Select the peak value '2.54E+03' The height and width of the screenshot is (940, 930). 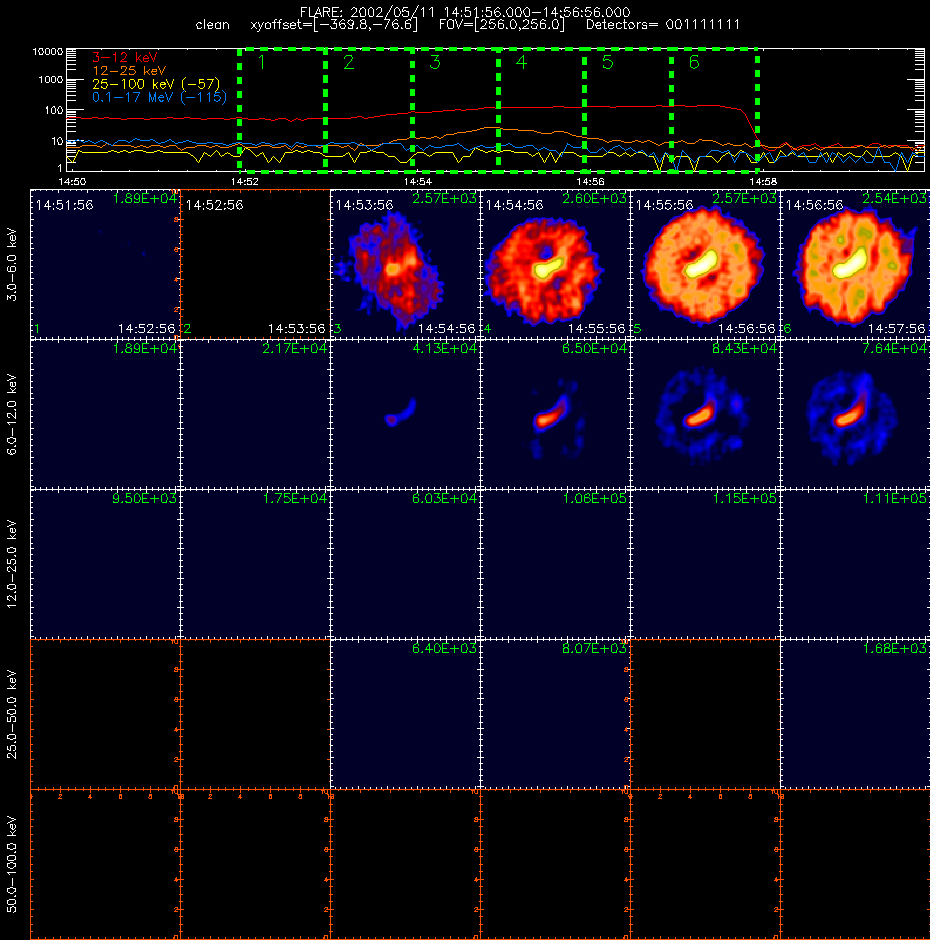click(x=895, y=198)
